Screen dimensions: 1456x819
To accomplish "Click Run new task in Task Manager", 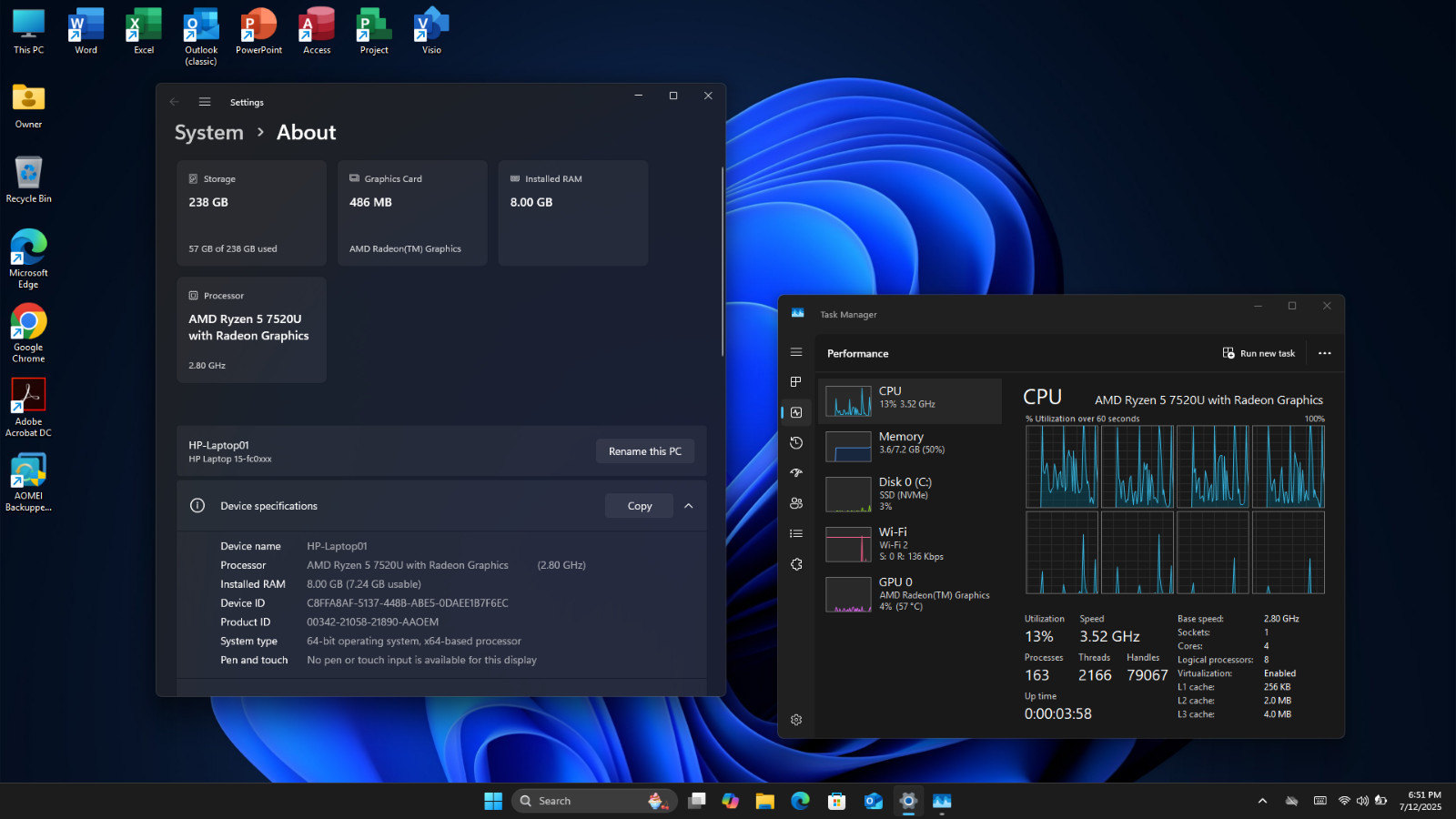I will [1259, 353].
